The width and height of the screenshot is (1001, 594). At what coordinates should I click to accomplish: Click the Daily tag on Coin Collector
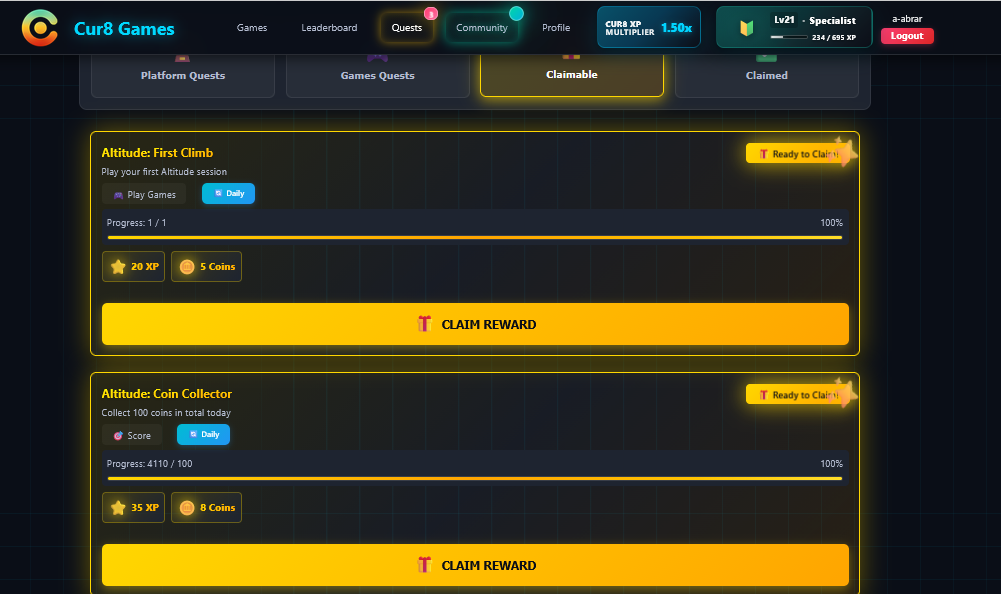pos(204,434)
